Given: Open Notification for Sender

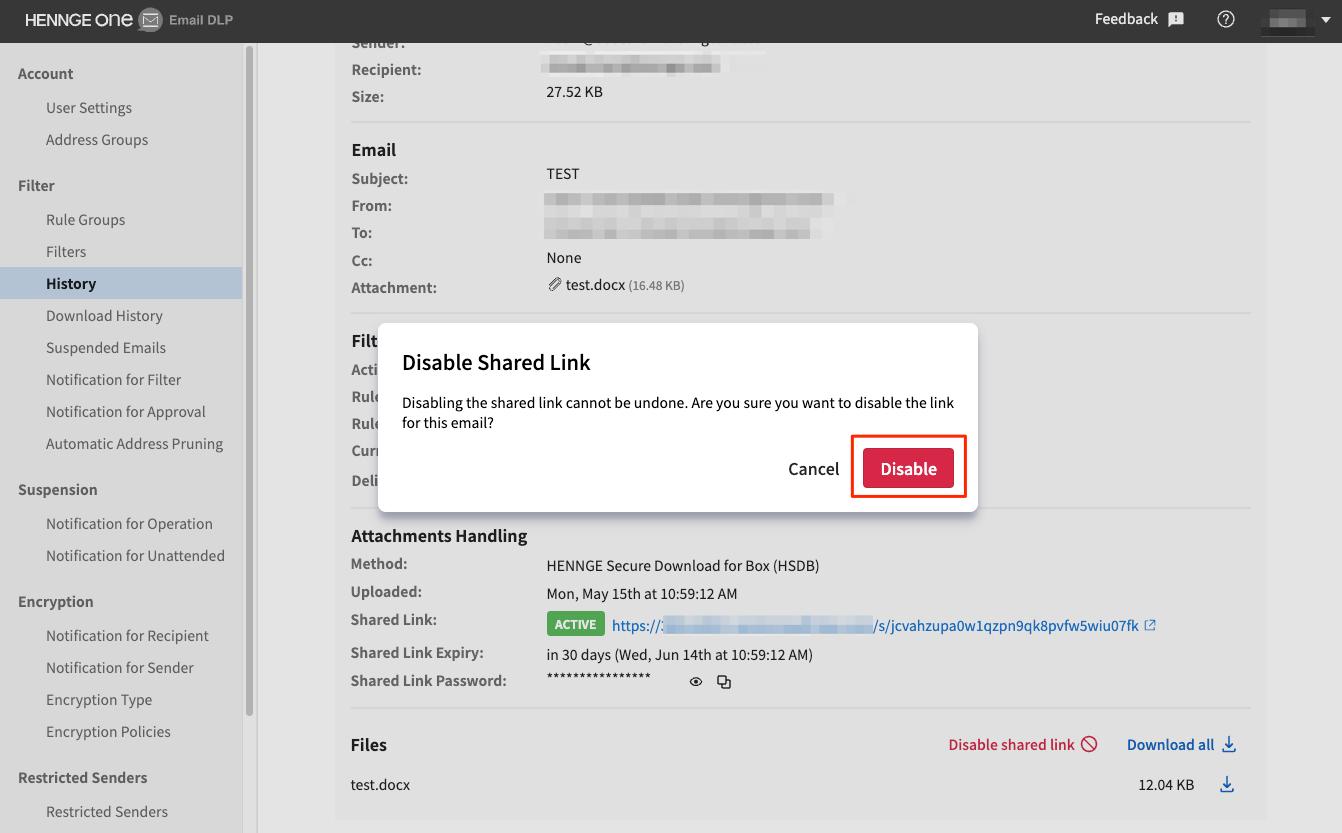Looking at the screenshot, I should (x=121, y=668).
